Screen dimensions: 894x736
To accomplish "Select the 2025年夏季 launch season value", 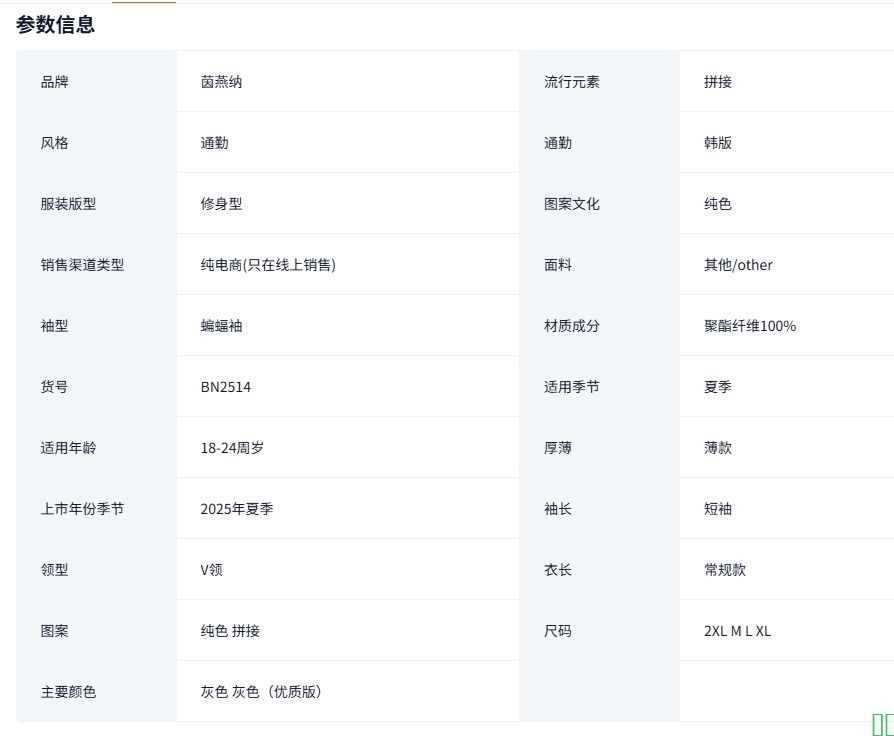I will pos(237,509).
